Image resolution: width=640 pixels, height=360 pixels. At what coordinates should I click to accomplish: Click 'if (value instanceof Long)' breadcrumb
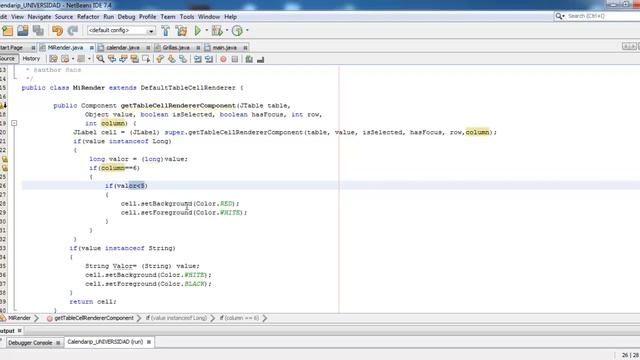coord(176,318)
